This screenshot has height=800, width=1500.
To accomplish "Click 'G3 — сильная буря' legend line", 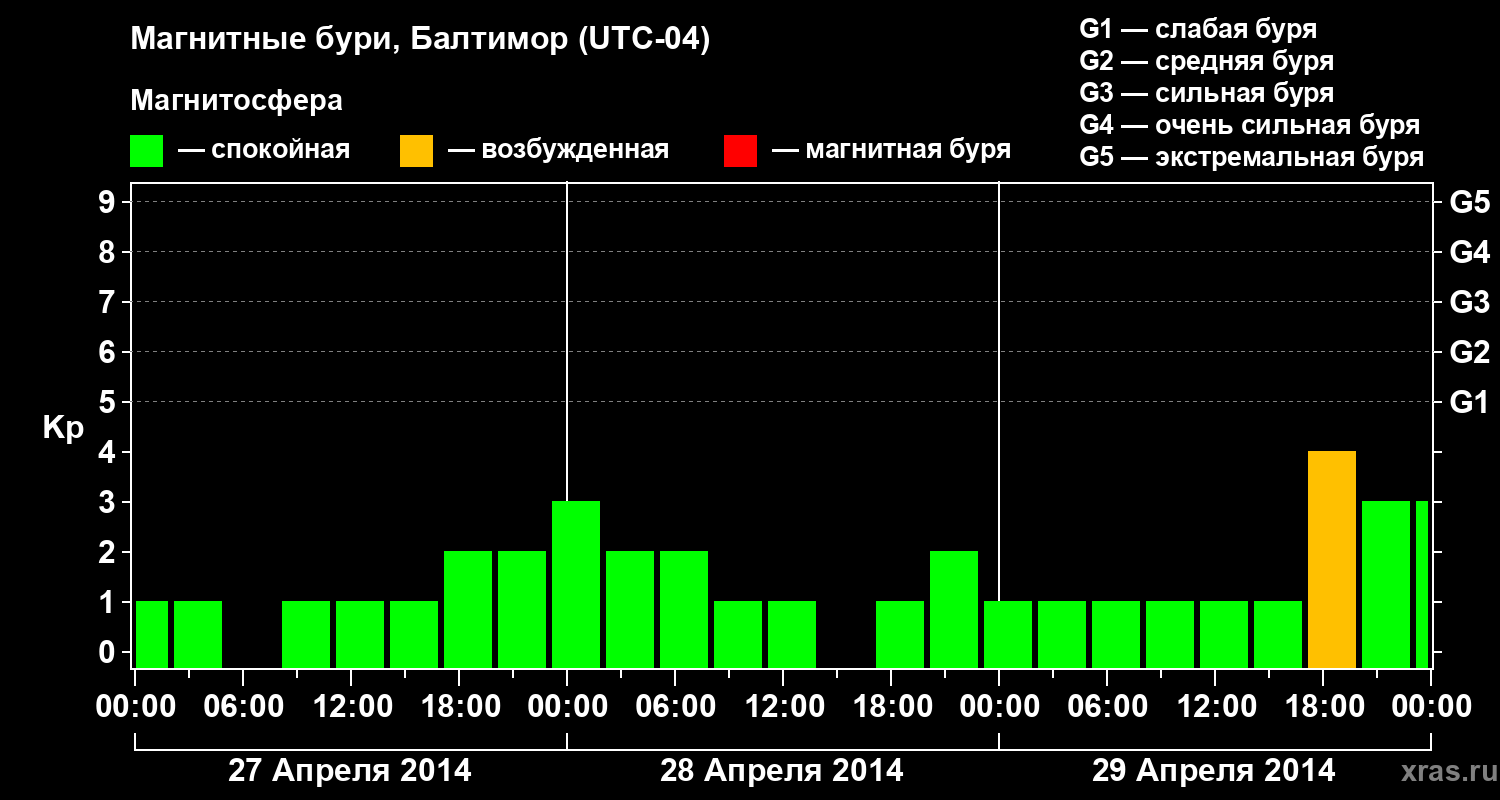I will 1206,93.
